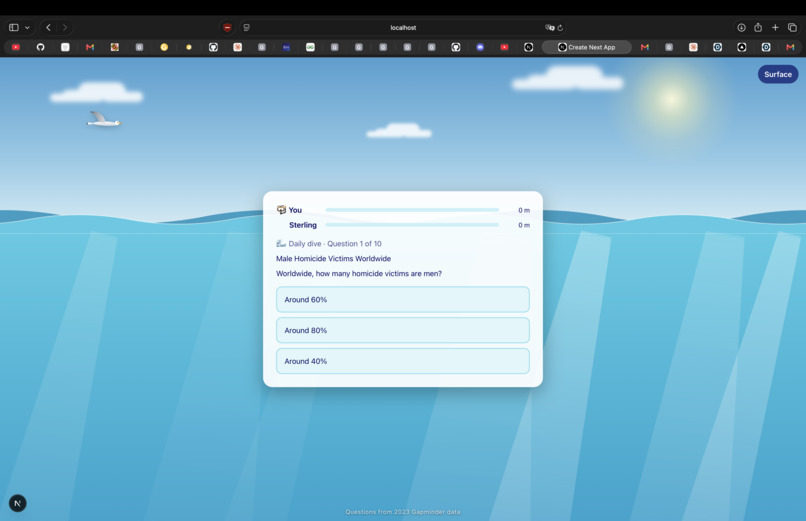The image size is (806, 521).
Task: Click the question about homicide victims being men
Action: (x=359, y=273)
